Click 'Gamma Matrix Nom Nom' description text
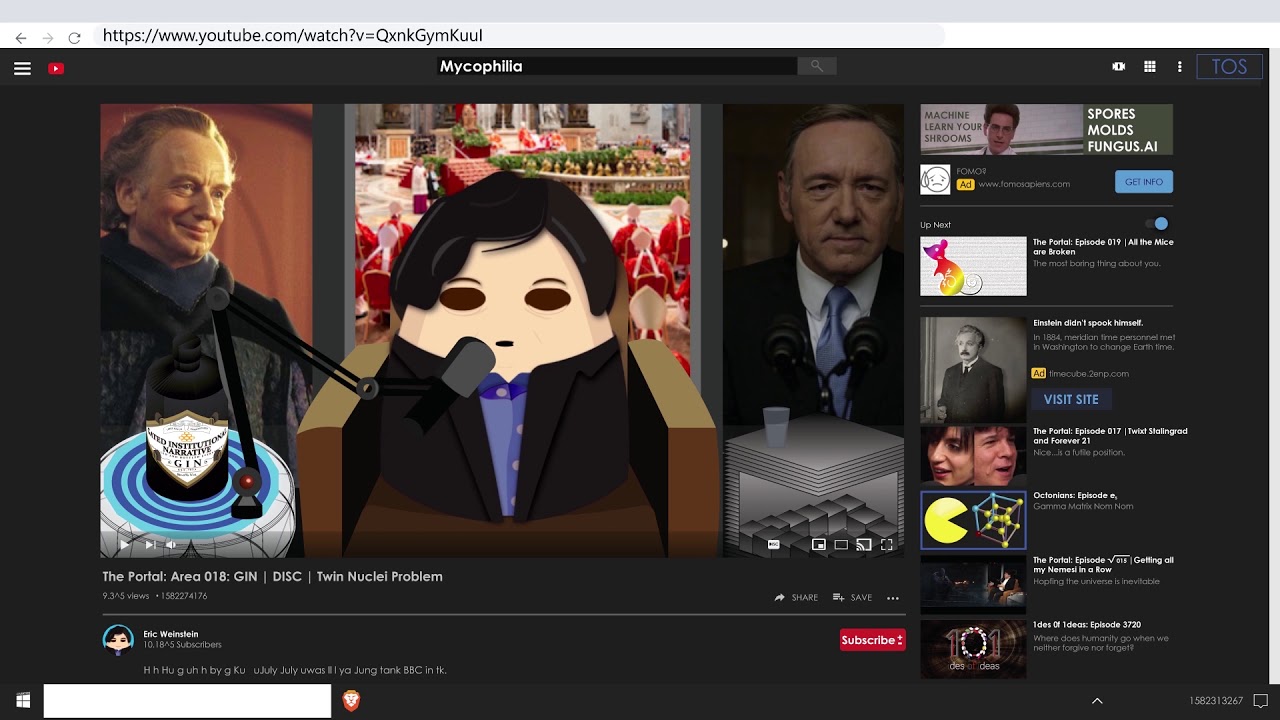This screenshot has height=720, width=1280. [x=1083, y=506]
